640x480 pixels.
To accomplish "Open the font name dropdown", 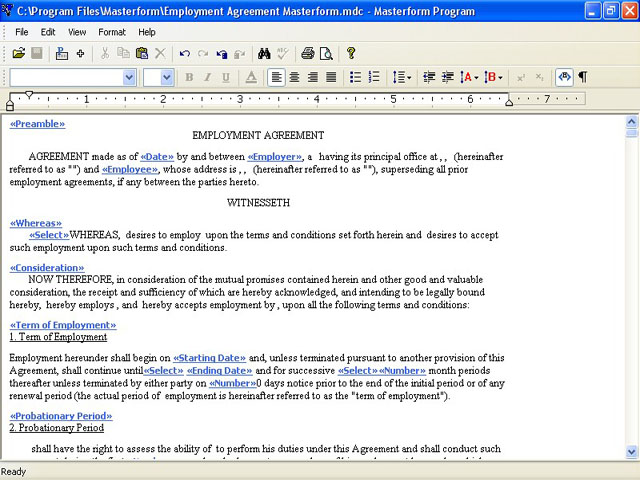I will [x=129, y=78].
